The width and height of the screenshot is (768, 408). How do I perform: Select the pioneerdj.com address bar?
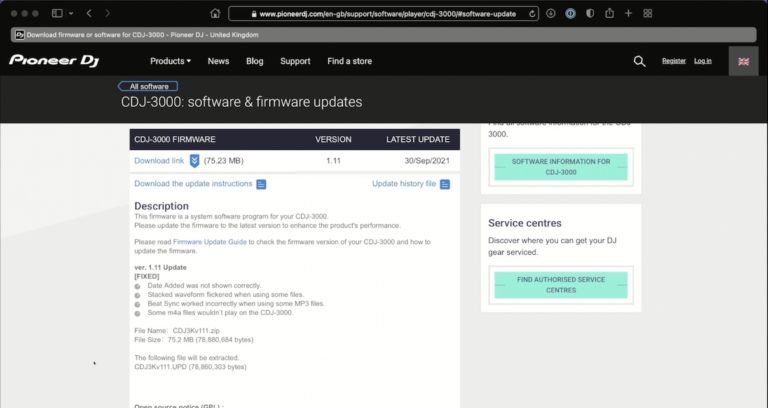(384, 14)
